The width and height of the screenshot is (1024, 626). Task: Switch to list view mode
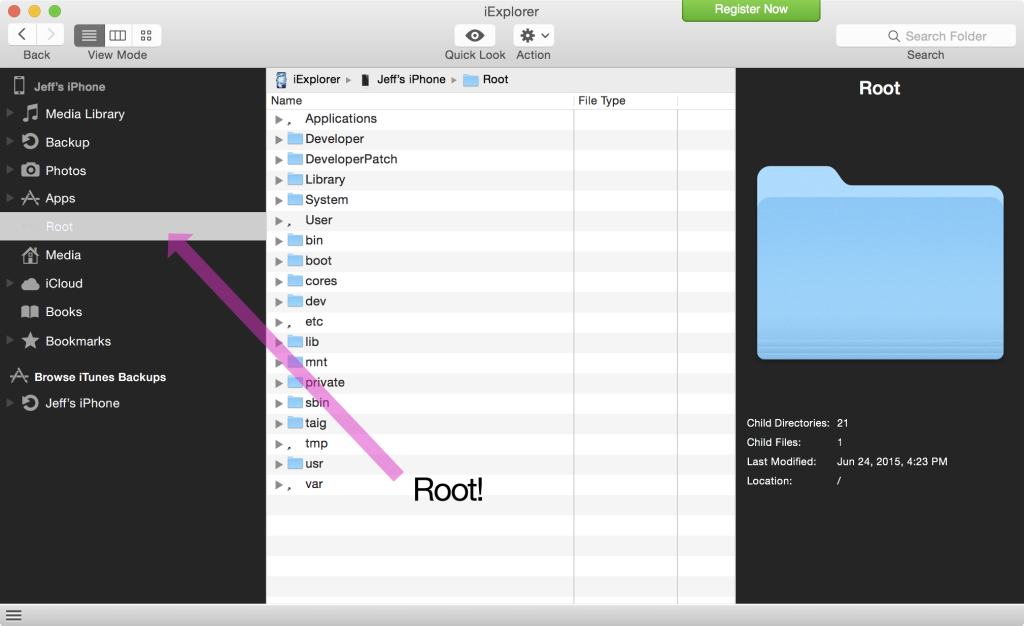tap(89, 36)
